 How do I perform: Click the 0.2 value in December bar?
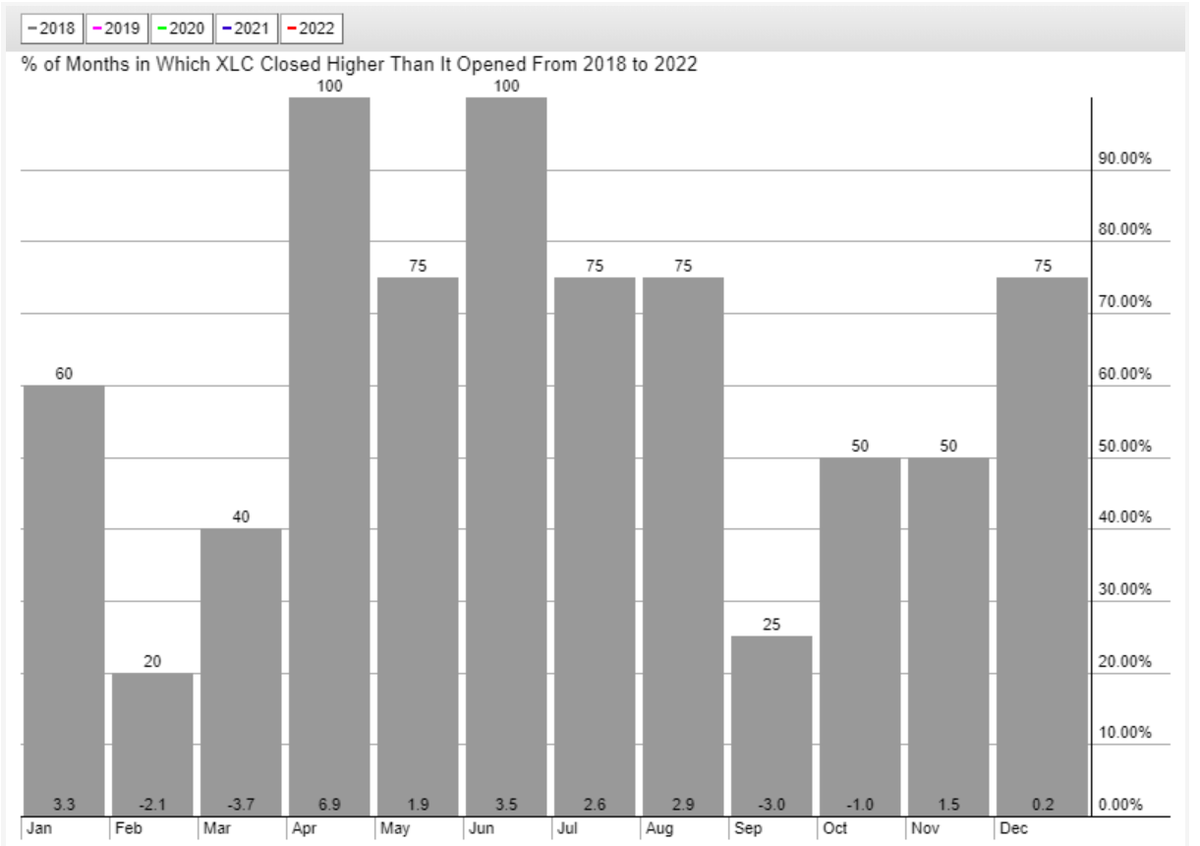click(x=1042, y=805)
